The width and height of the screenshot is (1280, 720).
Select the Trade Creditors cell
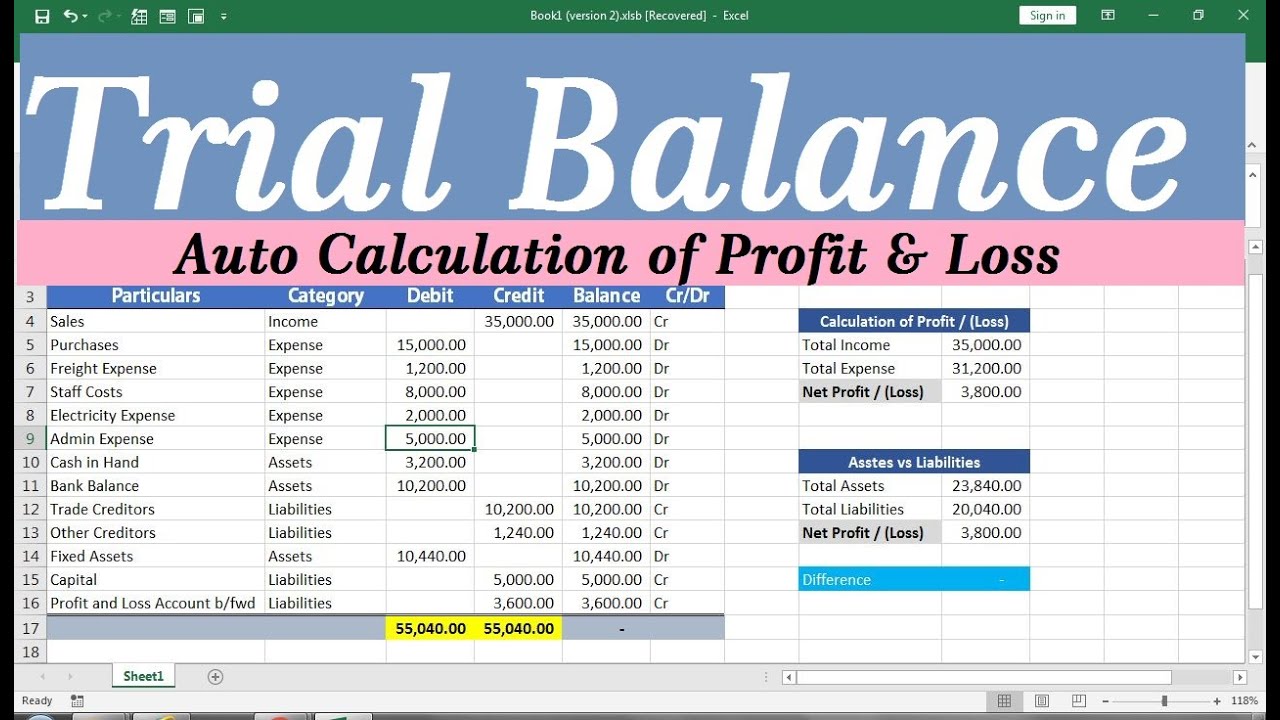155,509
